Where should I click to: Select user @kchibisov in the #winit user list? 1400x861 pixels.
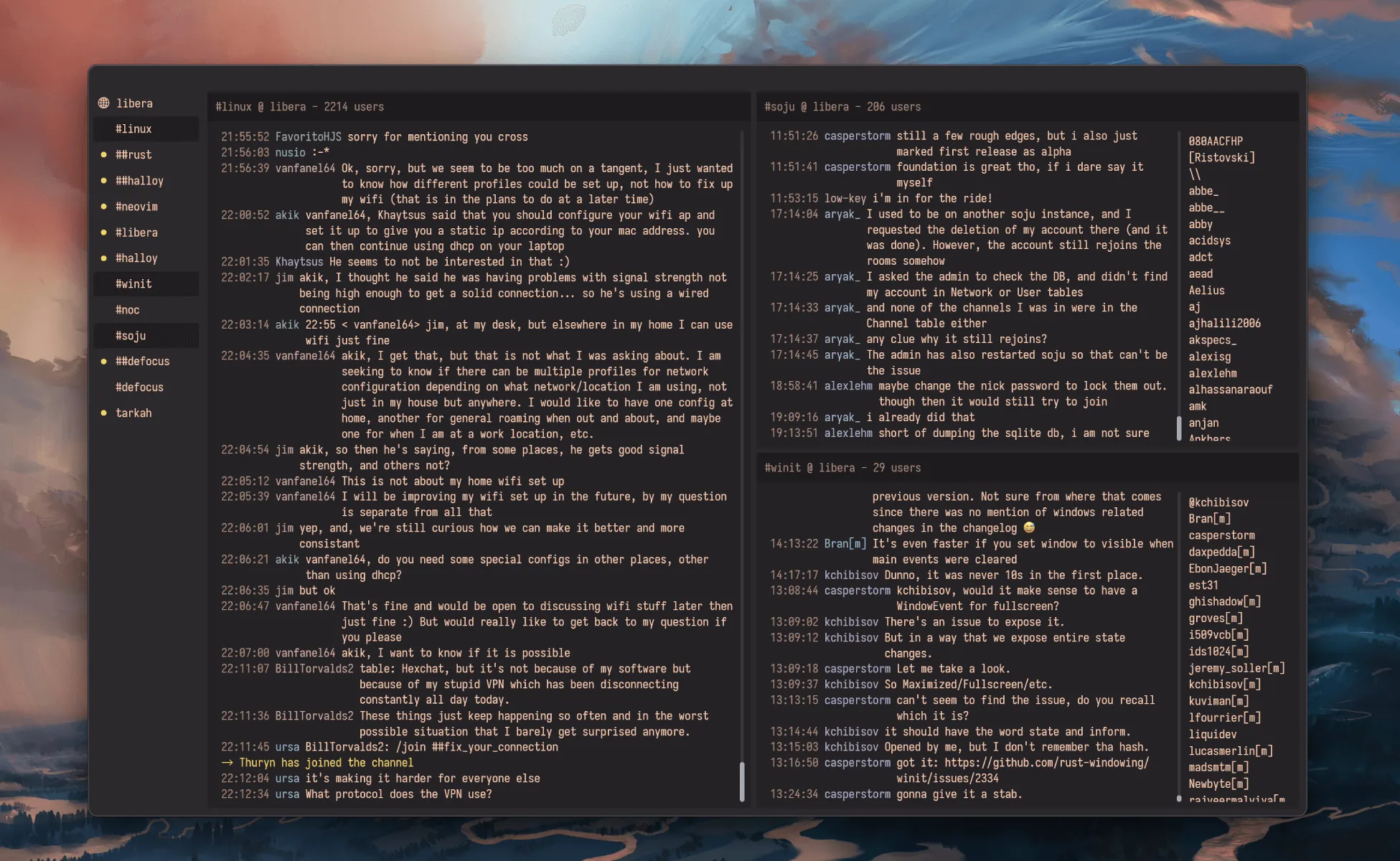point(1219,502)
